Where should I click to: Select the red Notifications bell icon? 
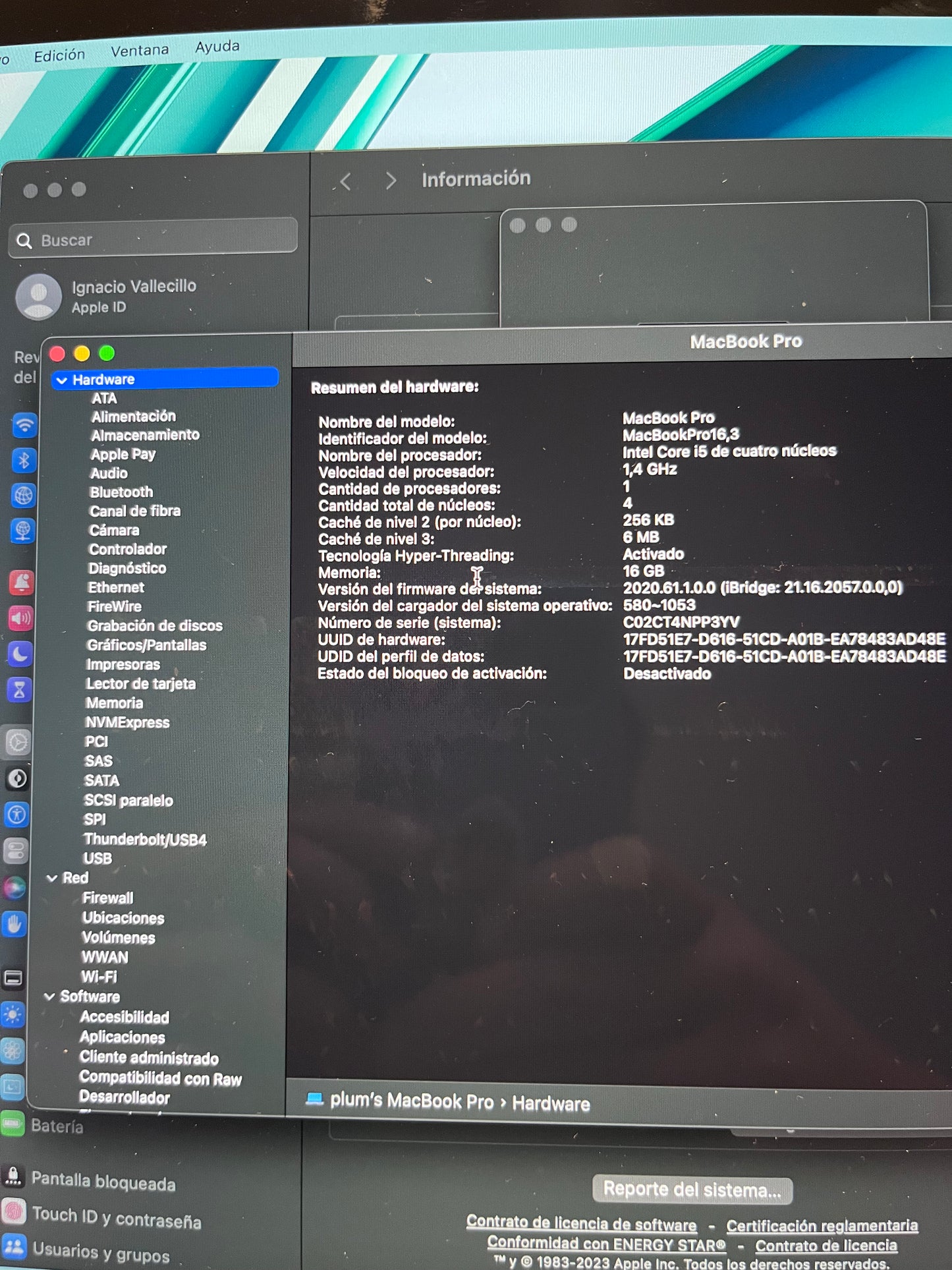21,583
